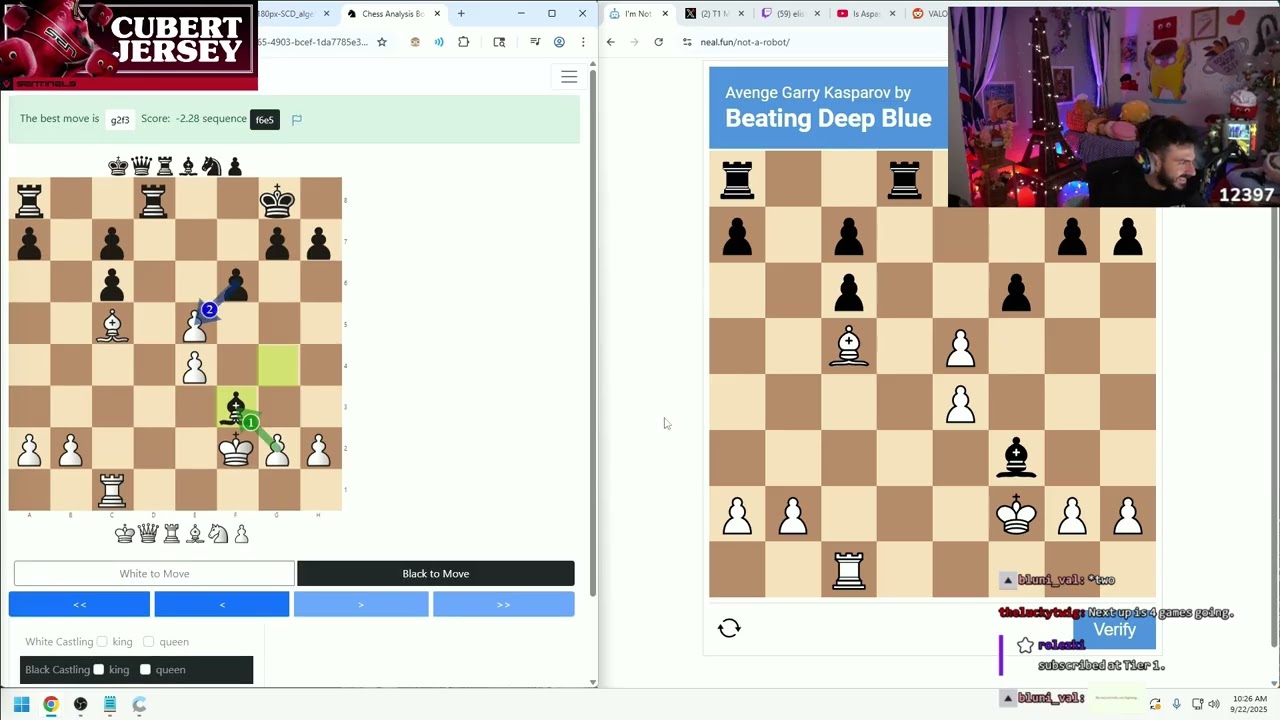Open OBS Studio from the taskbar

pyautogui.click(x=81, y=704)
